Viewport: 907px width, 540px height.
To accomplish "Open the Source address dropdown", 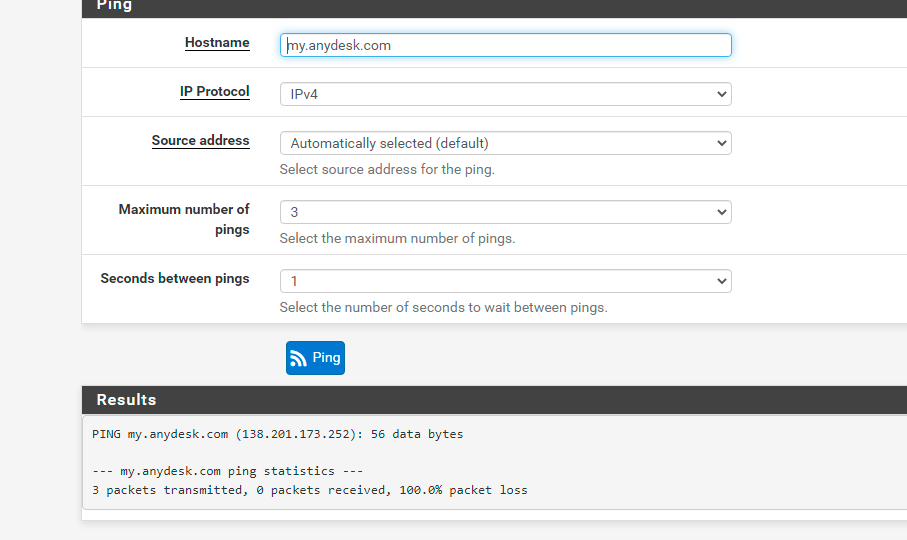I will pos(506,143).
